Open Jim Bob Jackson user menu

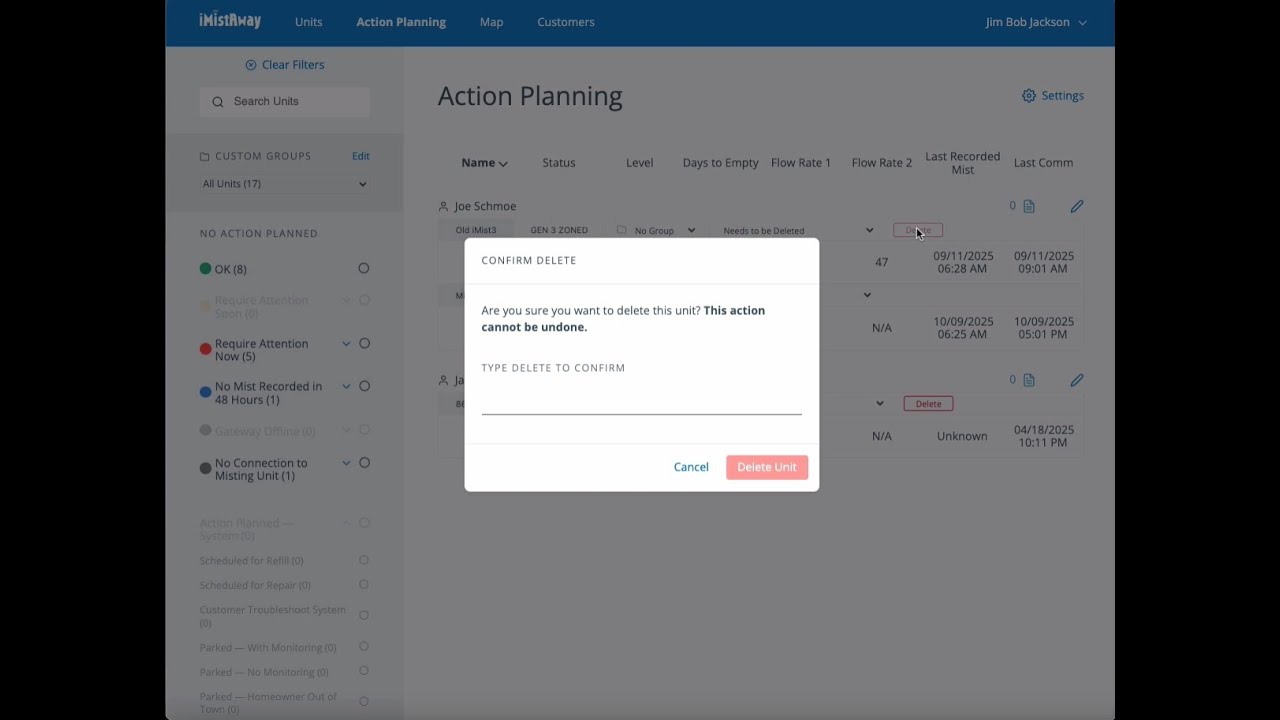coord(1036,22)
